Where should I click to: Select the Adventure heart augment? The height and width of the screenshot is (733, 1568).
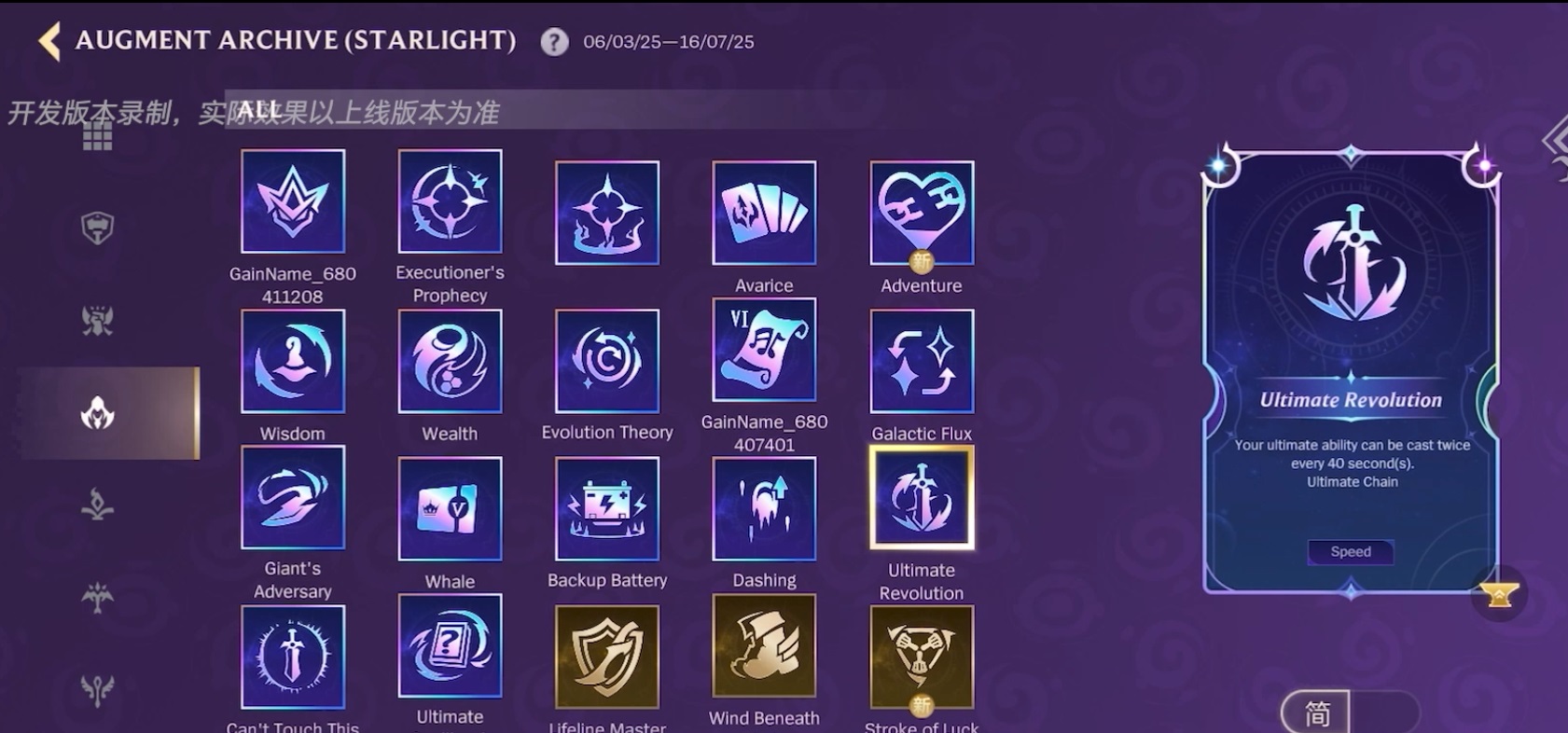point(922,213)
